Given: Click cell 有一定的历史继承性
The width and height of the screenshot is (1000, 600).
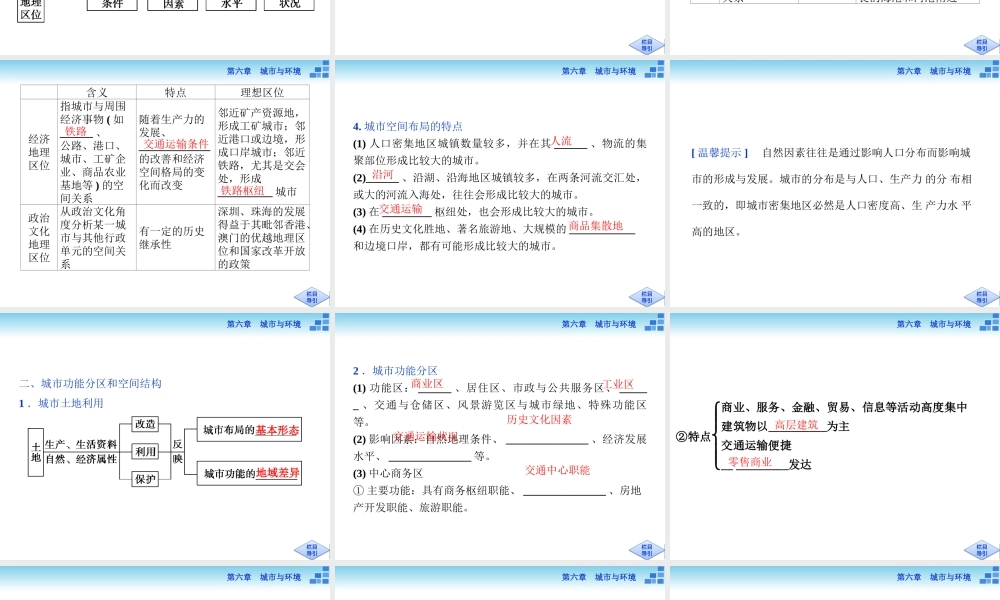Looking at the screenshot, I should point(172,237).
